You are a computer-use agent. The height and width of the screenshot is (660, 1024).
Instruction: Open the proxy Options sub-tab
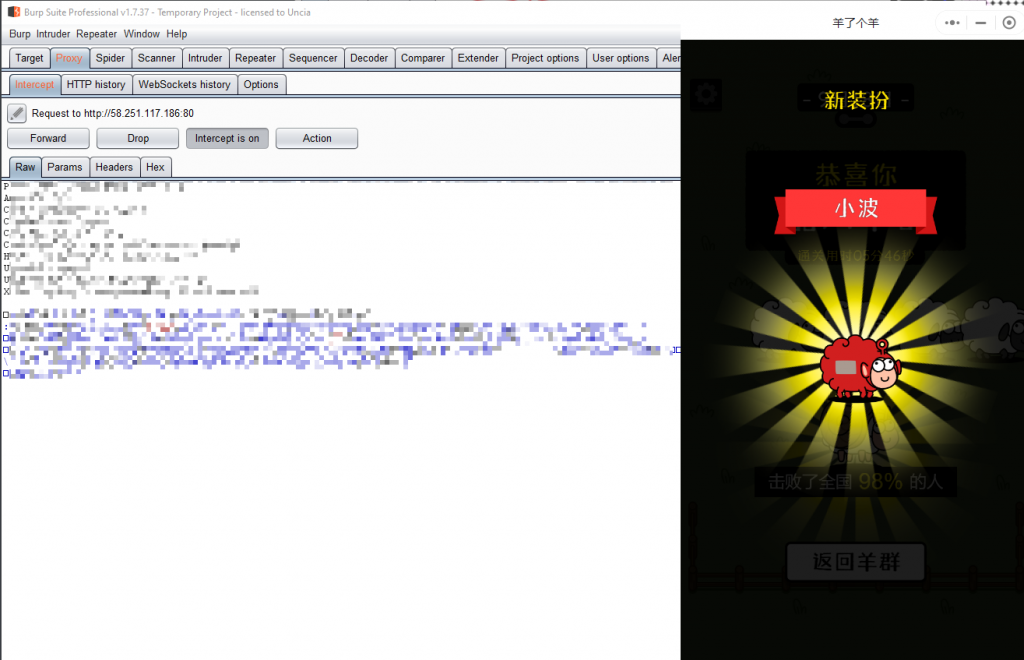click(x=261, y=84)
